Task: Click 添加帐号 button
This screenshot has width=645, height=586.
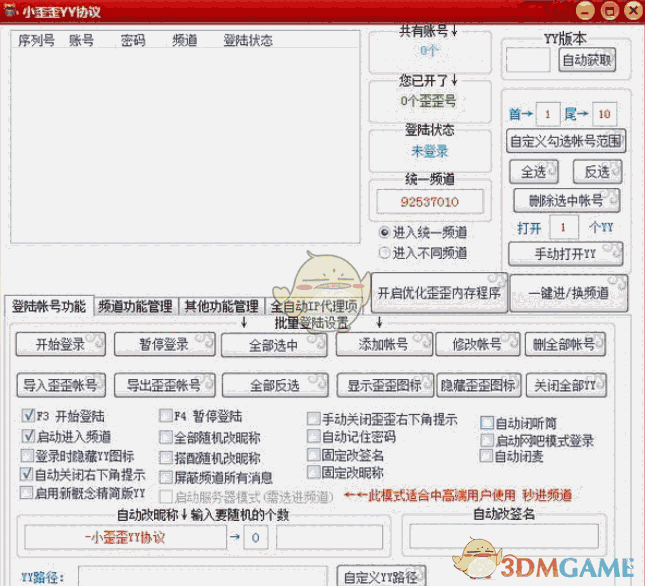Action: coord(384,344)
